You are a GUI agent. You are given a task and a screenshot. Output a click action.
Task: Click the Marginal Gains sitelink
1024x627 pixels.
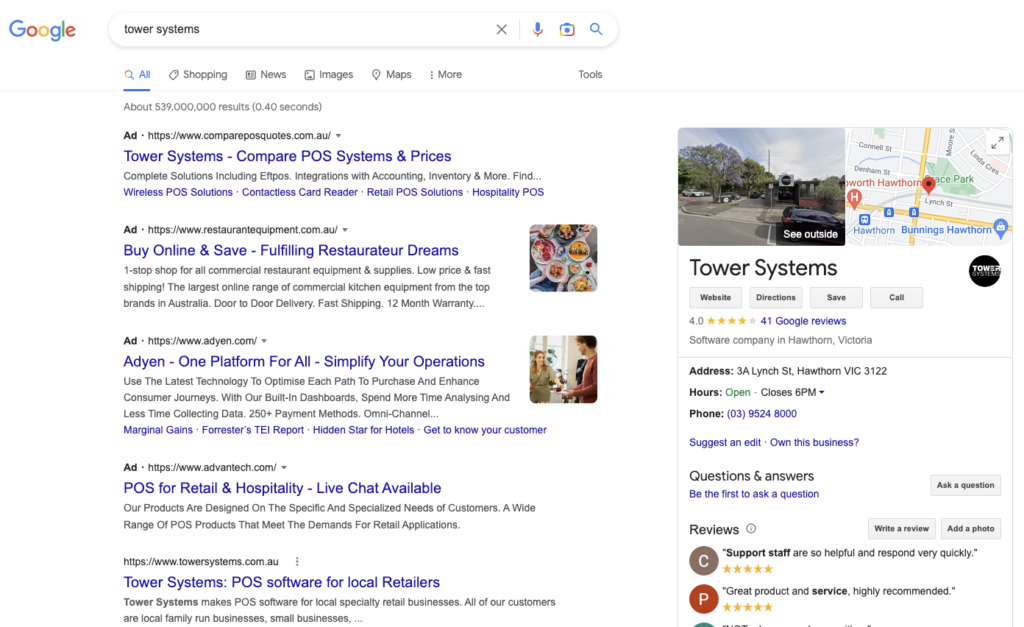coord(158,430)
